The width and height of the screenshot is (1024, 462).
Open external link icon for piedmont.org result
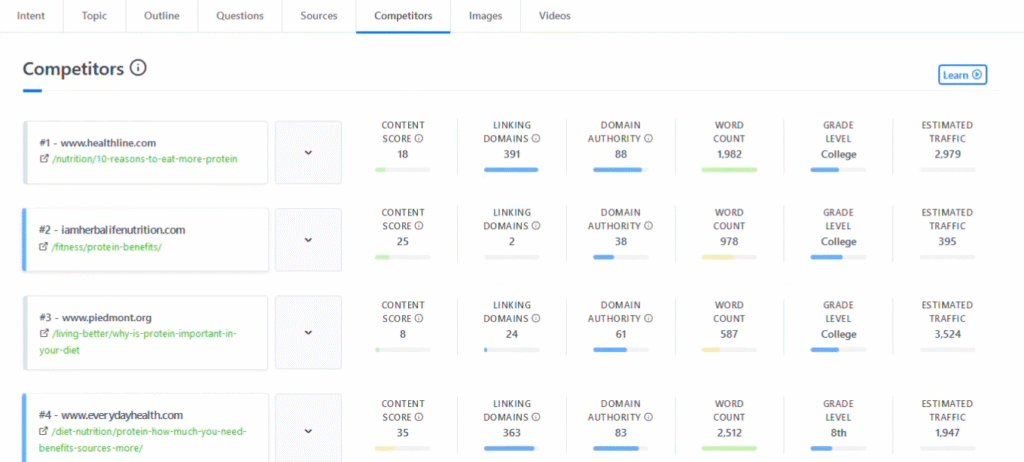coord(44,334)
